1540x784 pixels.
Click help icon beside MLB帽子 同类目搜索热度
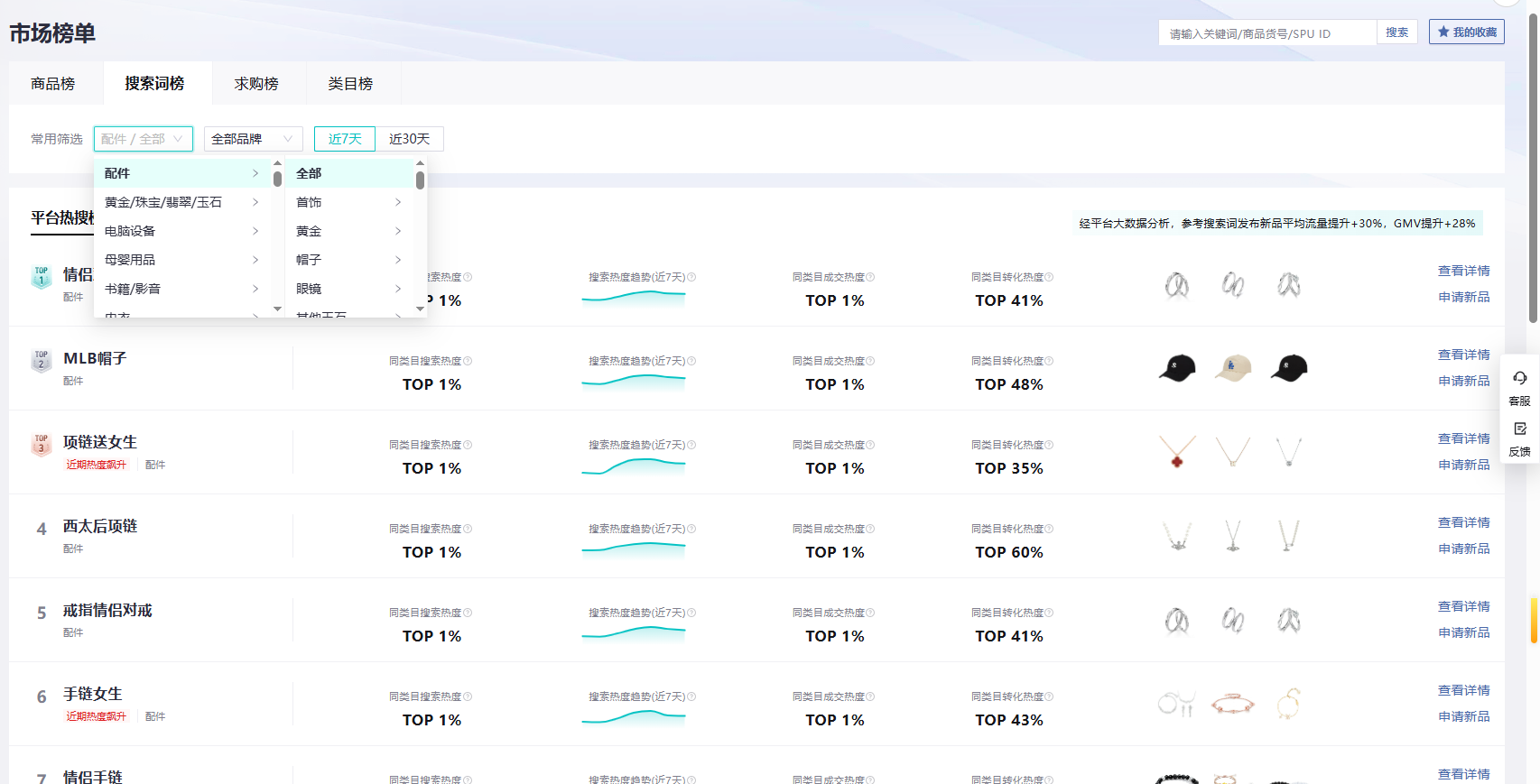click(468, 361)
